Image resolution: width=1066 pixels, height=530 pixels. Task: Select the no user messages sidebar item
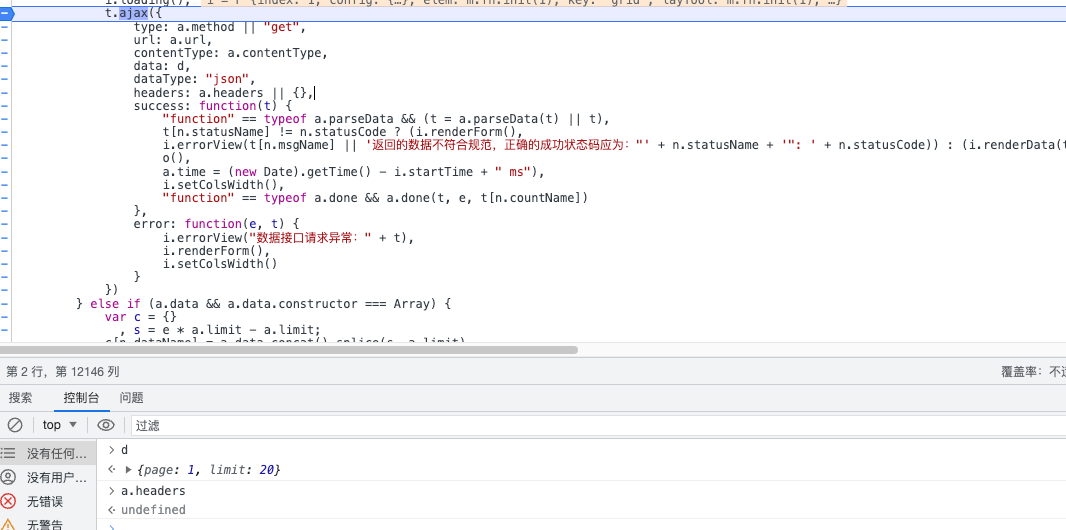click(x=48, y=477)
